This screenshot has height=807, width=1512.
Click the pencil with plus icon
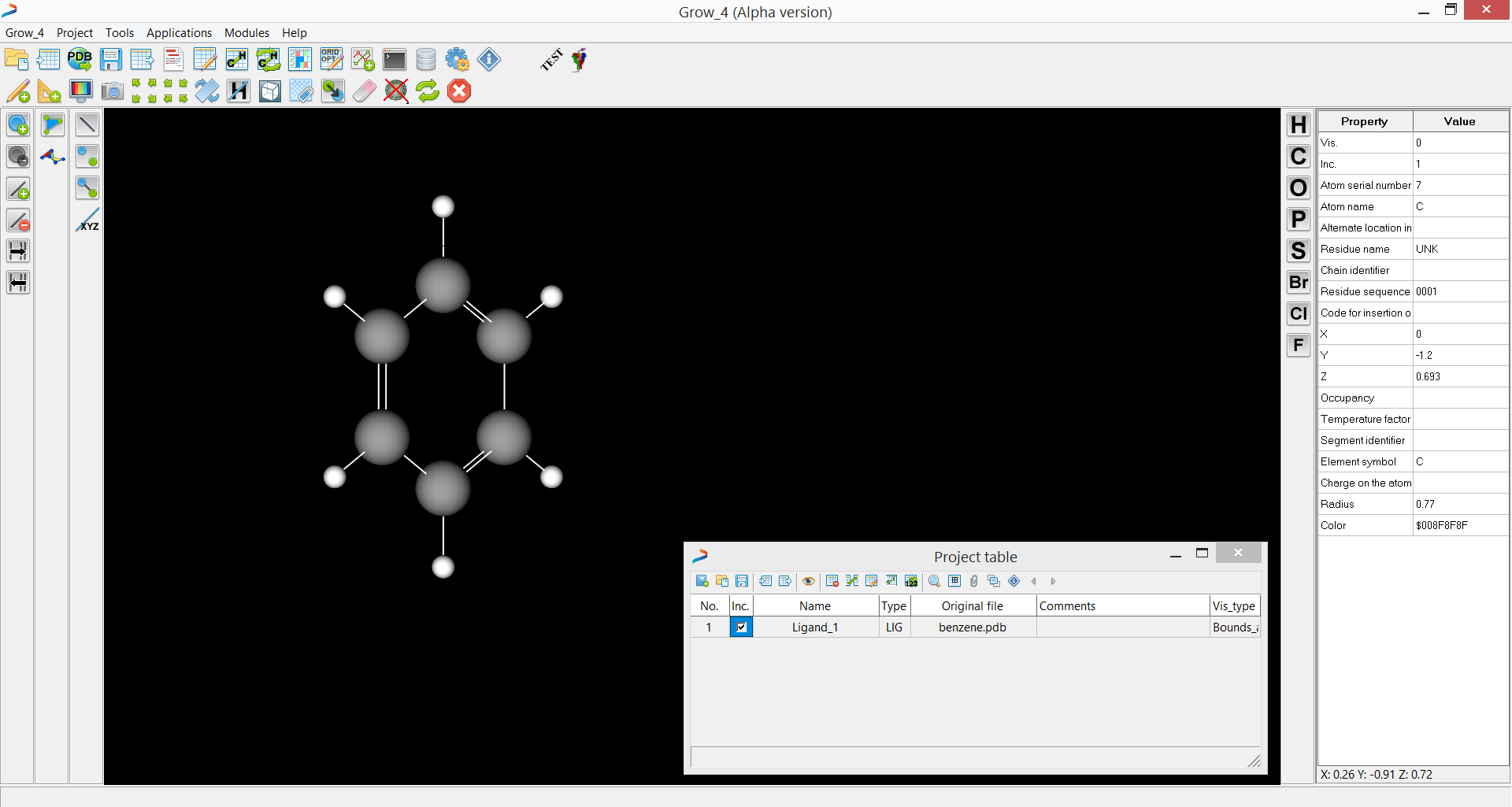[18, 91]
